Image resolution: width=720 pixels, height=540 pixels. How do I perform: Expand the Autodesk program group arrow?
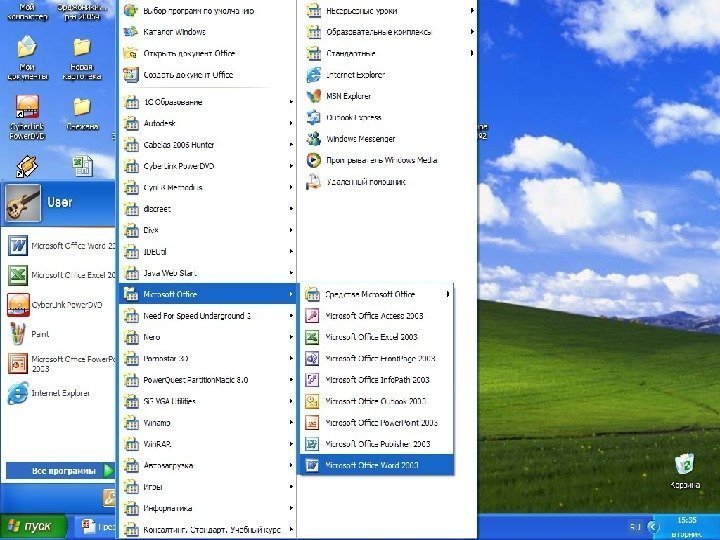click(291, 123)
